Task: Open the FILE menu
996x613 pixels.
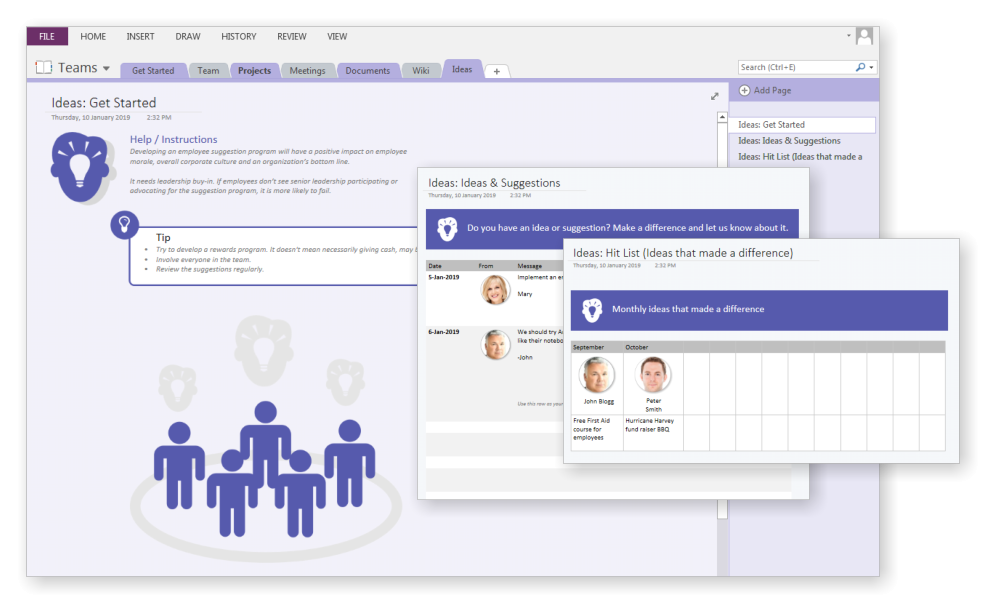Action: [x=47, y=36]
